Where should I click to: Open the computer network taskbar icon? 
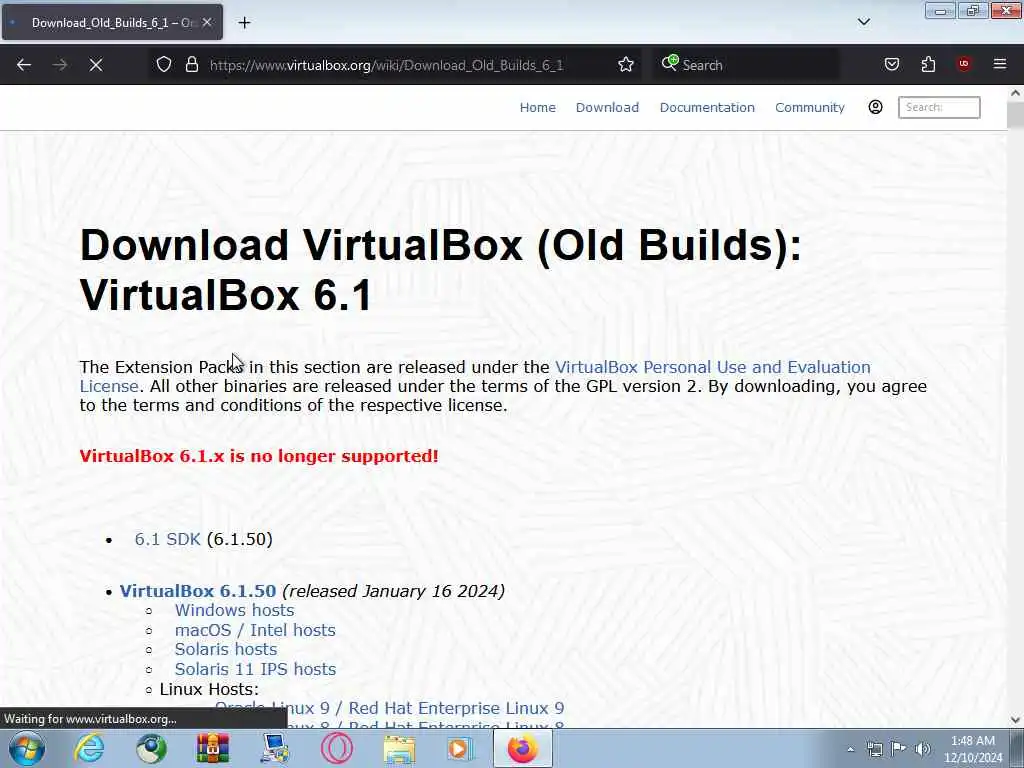click(x=274, y=748)
